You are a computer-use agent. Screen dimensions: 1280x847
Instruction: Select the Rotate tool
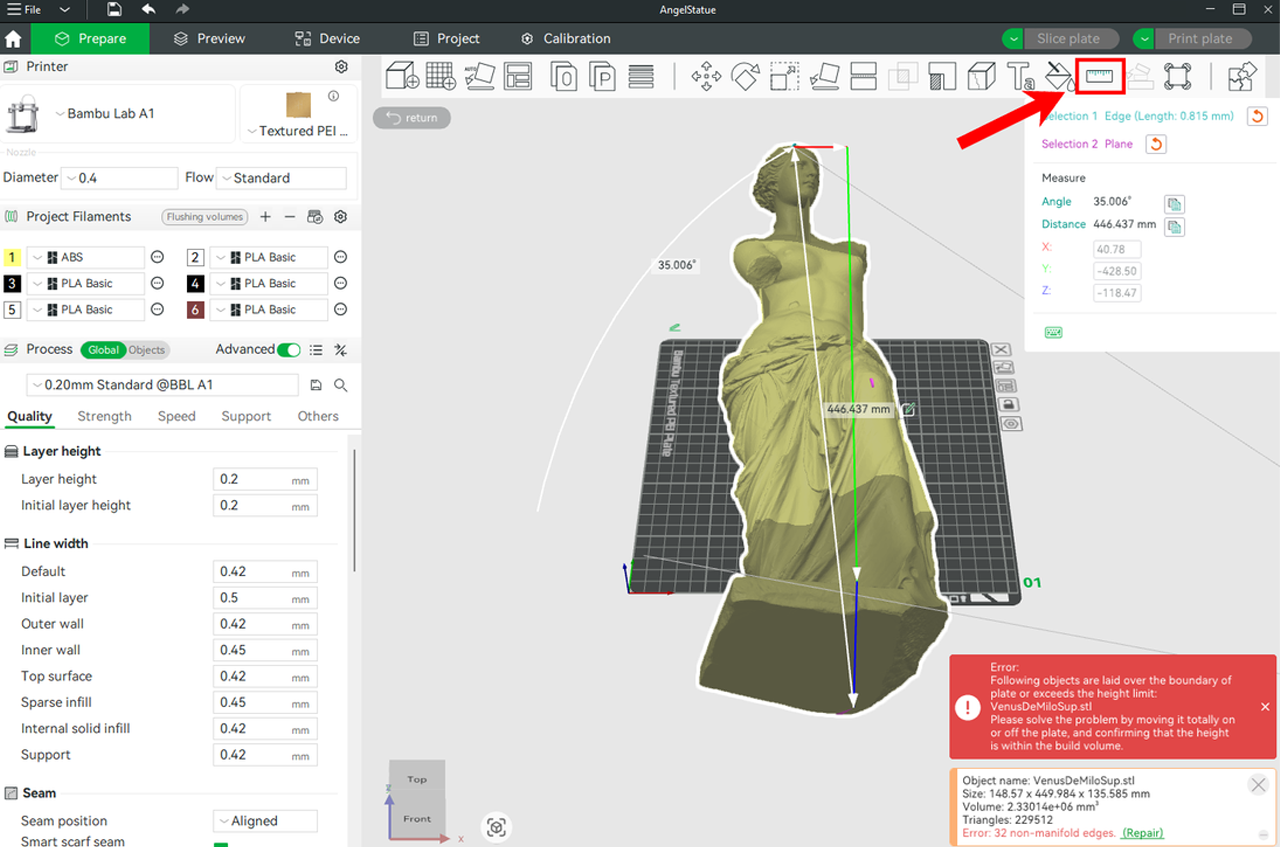(x=745, y=76)
